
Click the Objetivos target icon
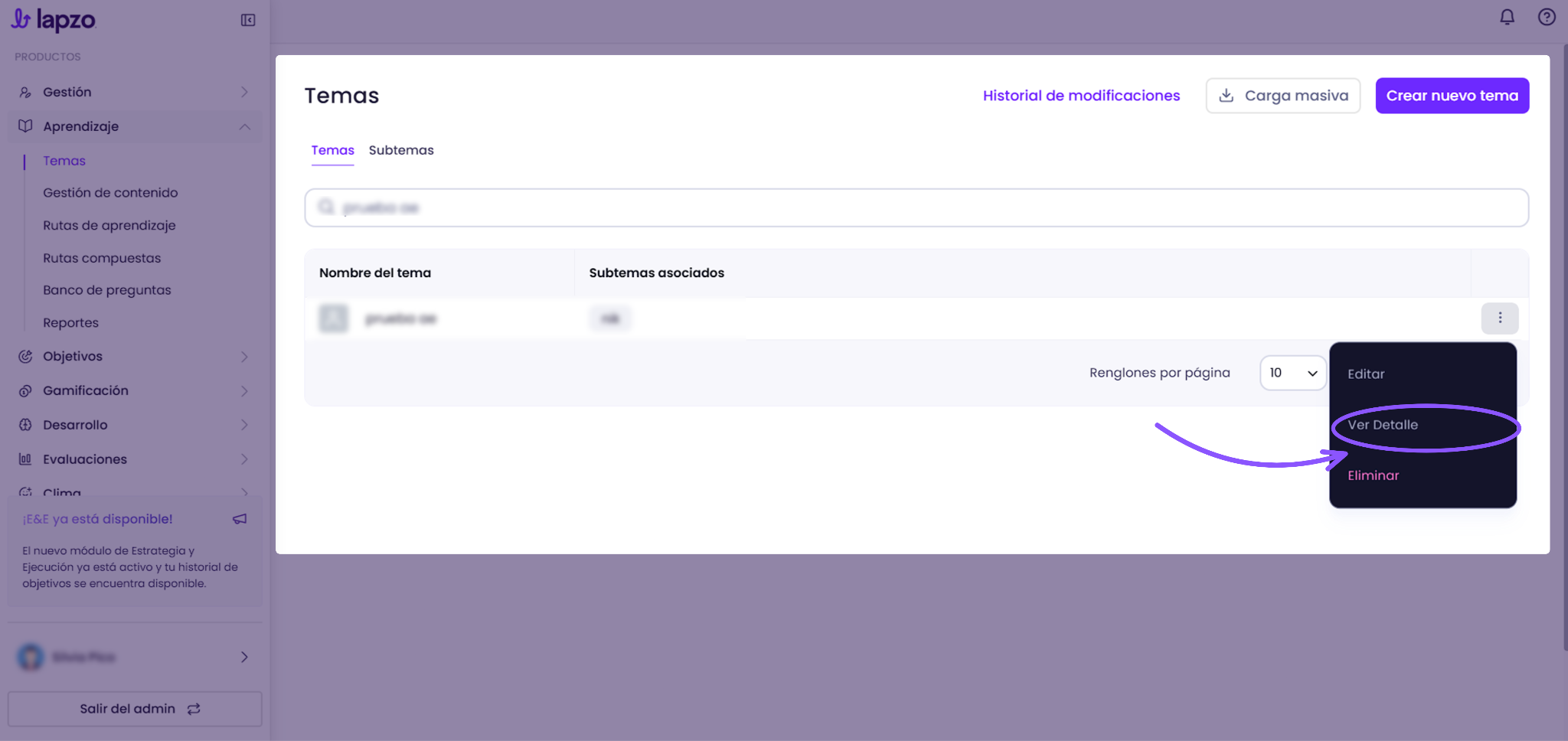point(25,357)
